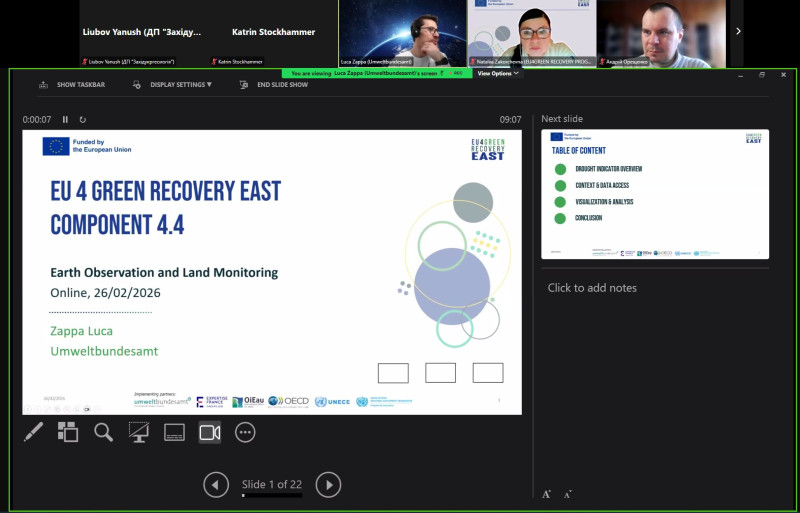The height and width of the screenshot is (513, 800).
Task: Click the Table of Content next slide thumbnail
Action: point(655,194)
